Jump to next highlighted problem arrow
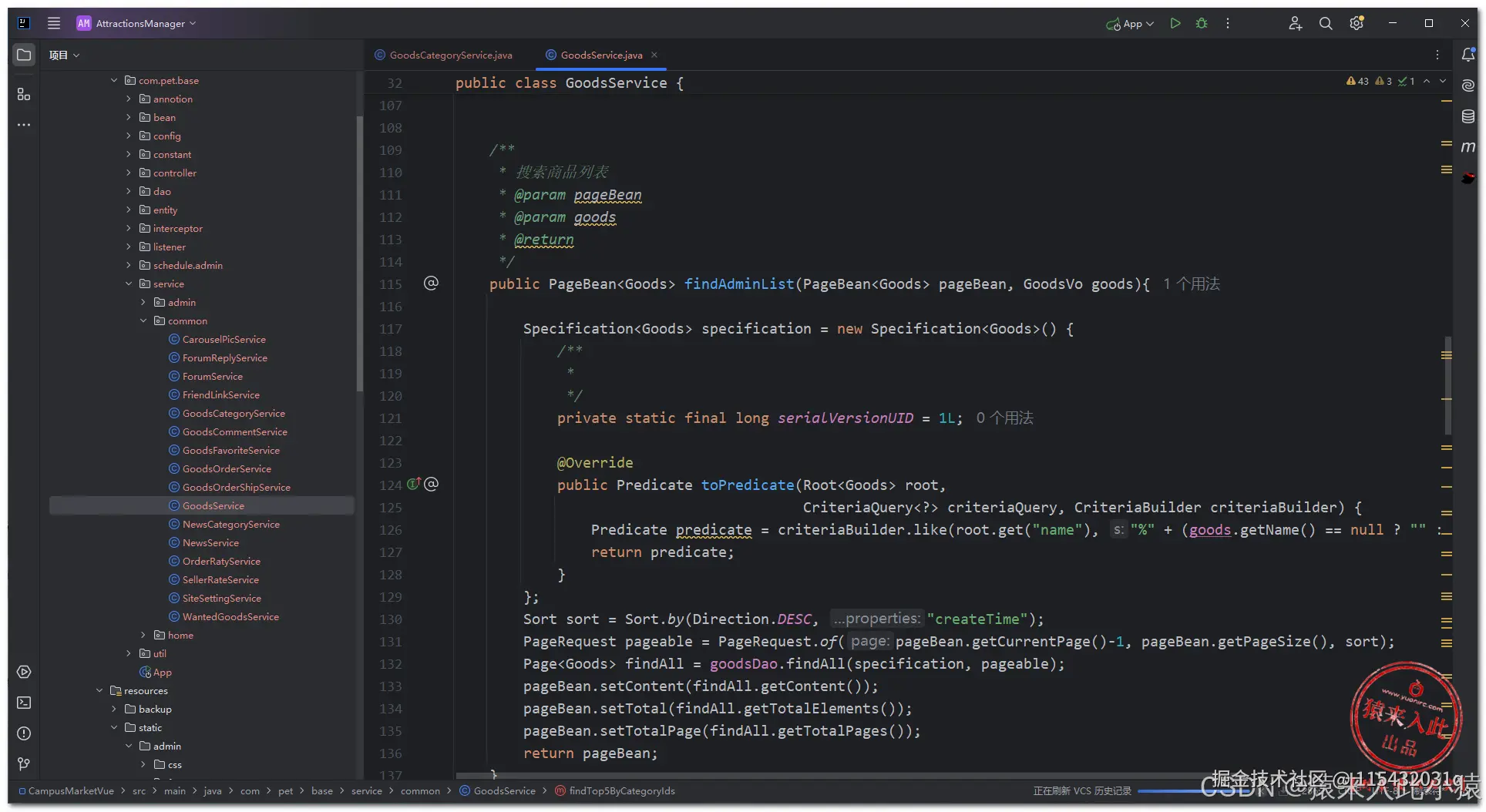This screenshot has height=812, width=1486. point(1443,81)
